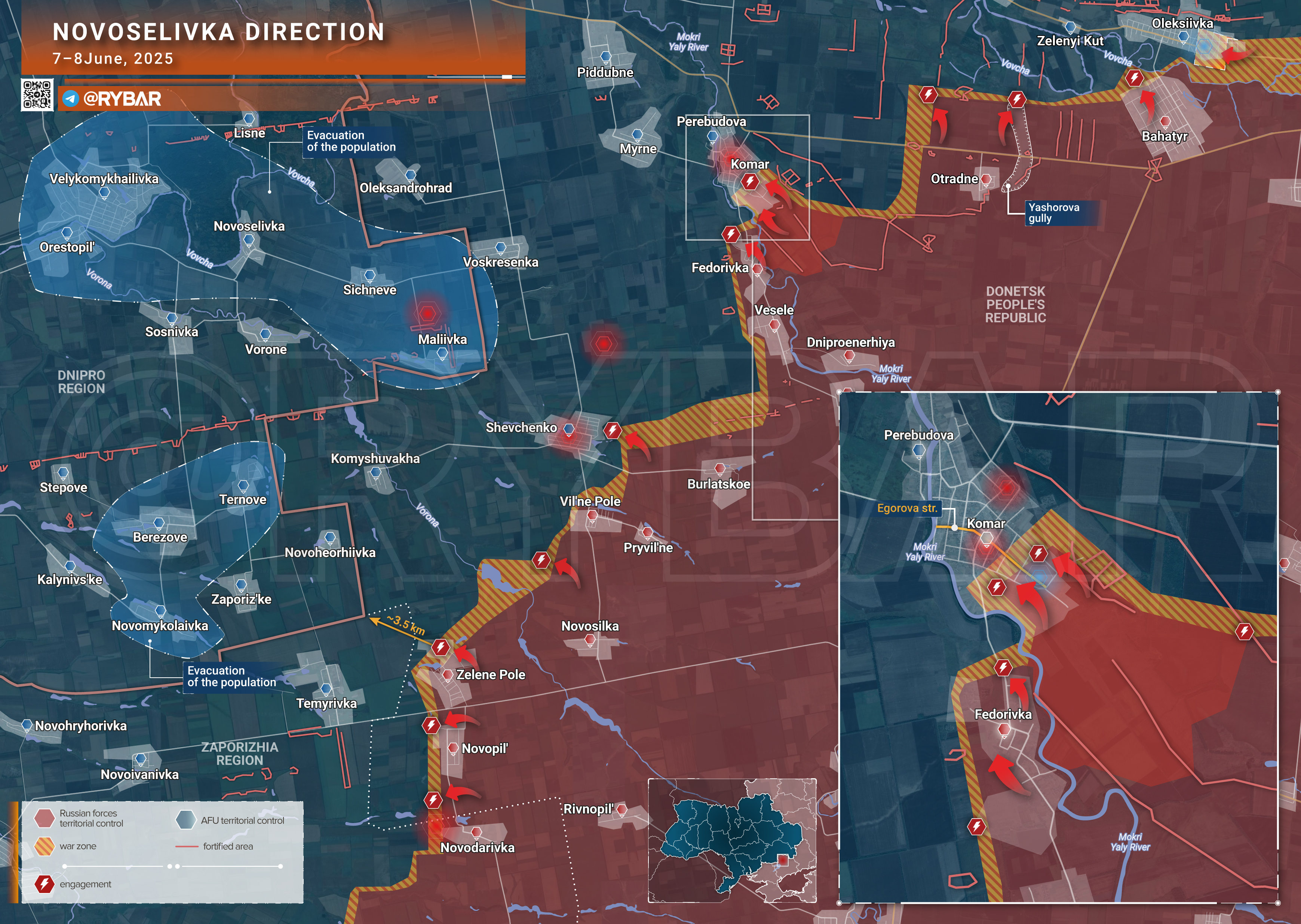Image resolution: width=1301 pixels, height=924 pixels.
Task: Click the Novoselivka settlement marker
Action: [x=249, y=241]
